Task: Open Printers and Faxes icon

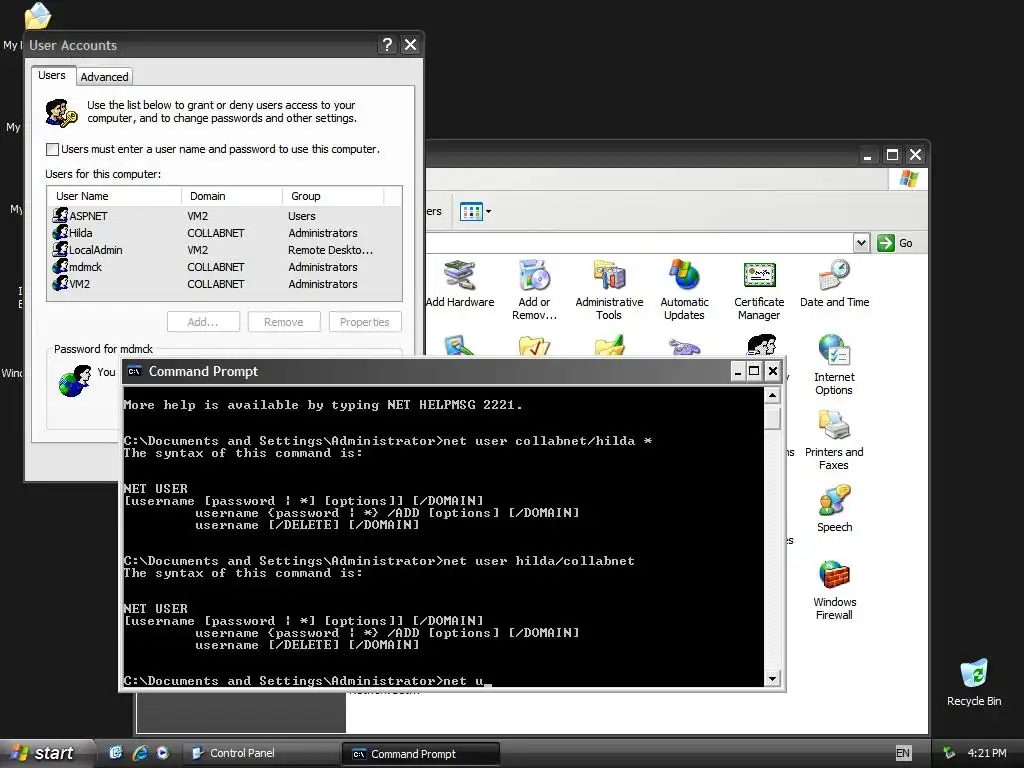Action: (834, 440)
